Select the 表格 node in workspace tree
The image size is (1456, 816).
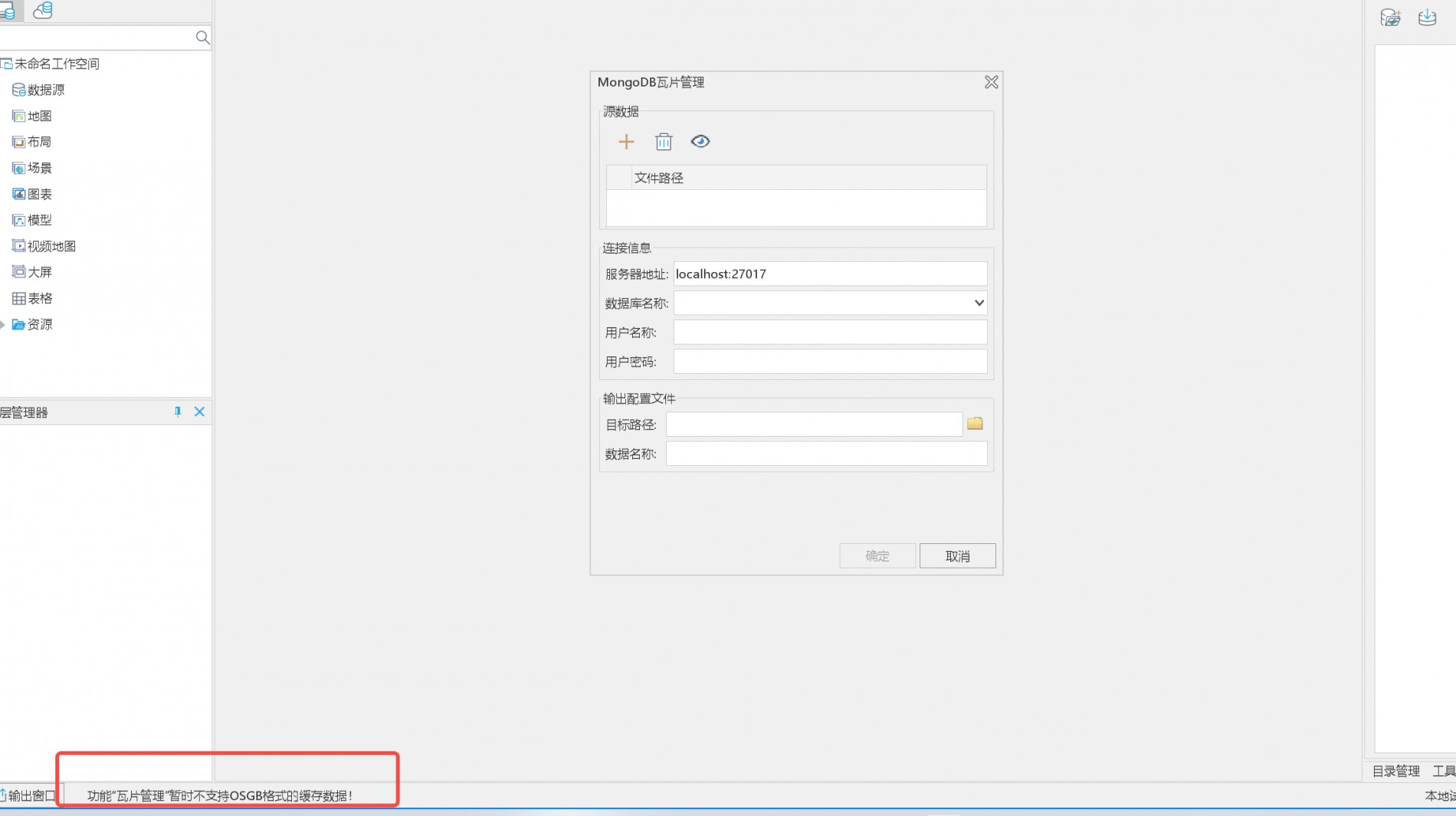coord(32,298)
